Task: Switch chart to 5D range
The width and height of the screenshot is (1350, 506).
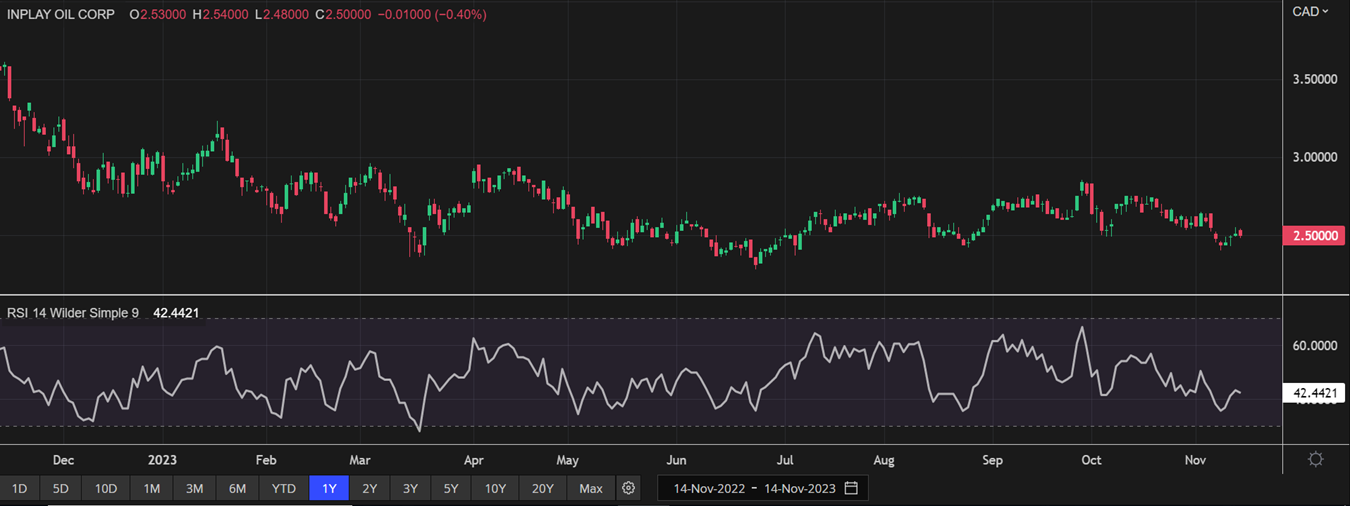Action: [x=61, y=488]
